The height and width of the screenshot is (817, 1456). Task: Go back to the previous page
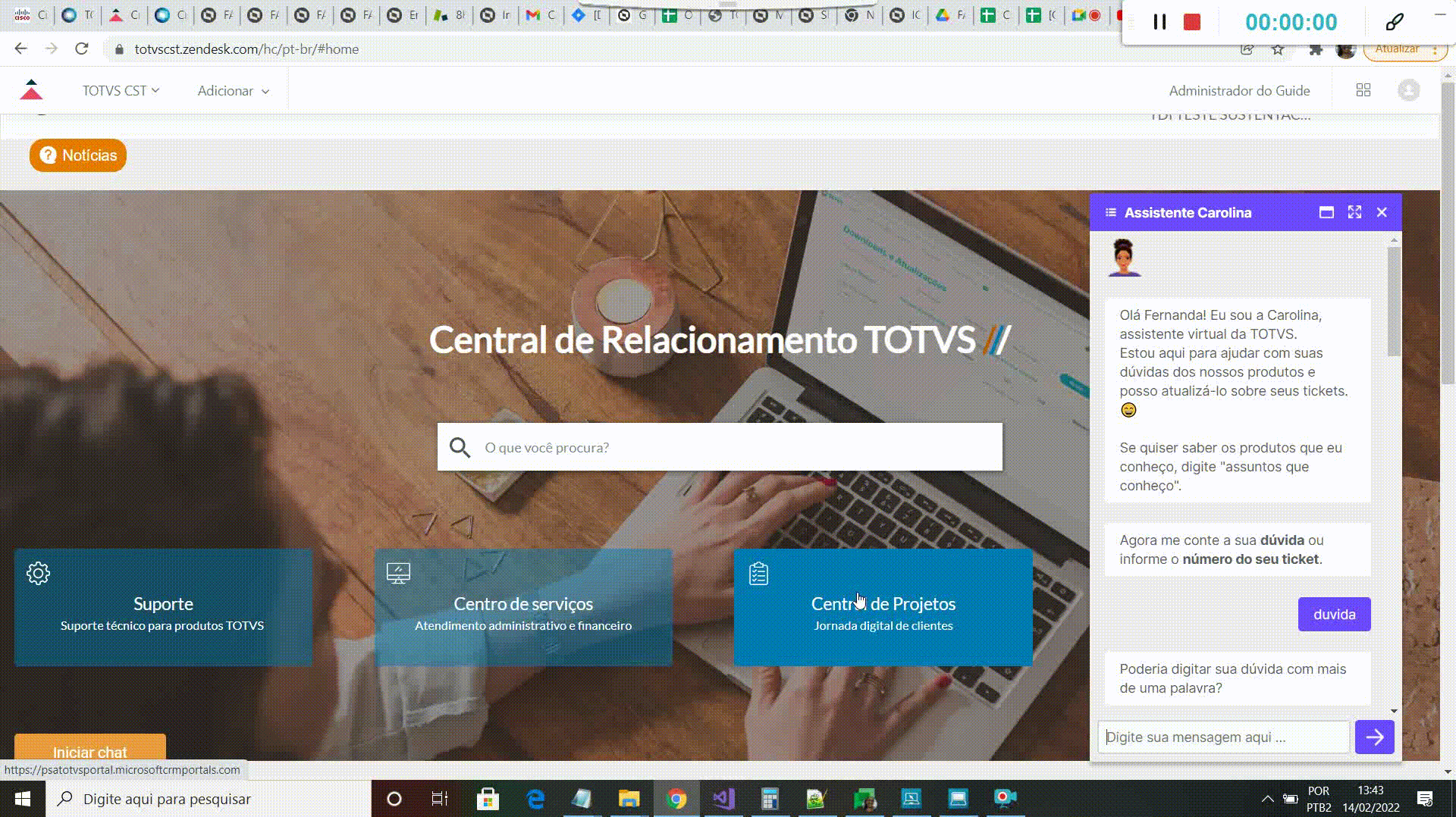20,49
